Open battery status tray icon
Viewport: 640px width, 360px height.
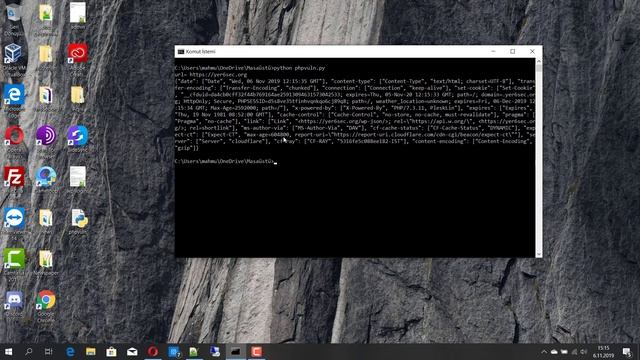[564, 351]
